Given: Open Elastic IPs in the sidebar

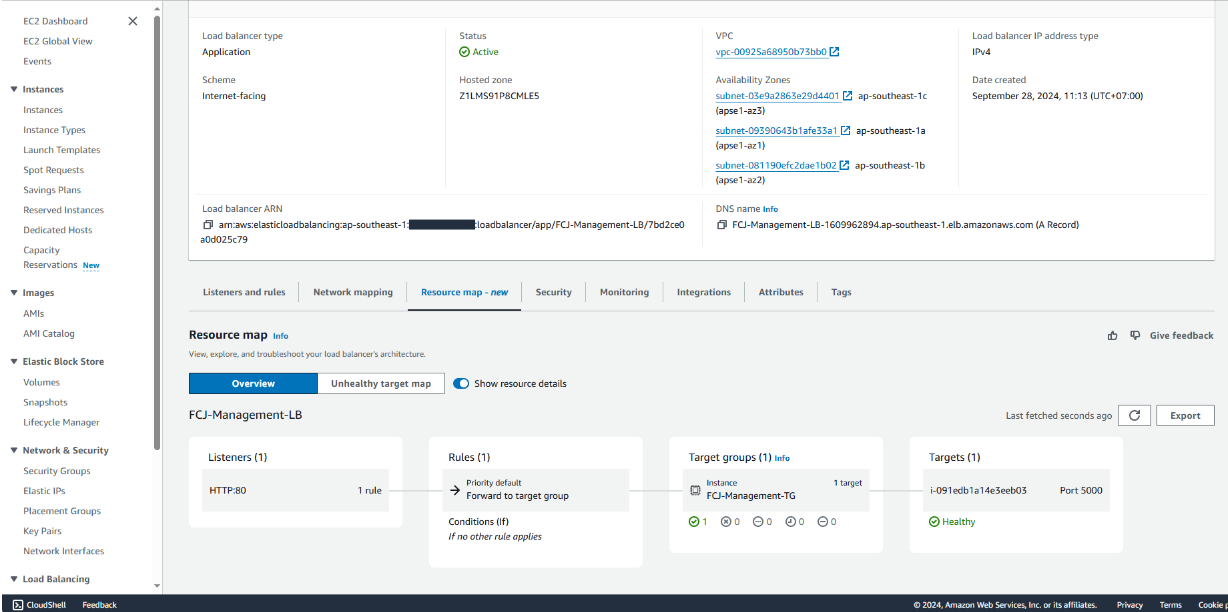Looking at the screenshot, I should (44, 491).
